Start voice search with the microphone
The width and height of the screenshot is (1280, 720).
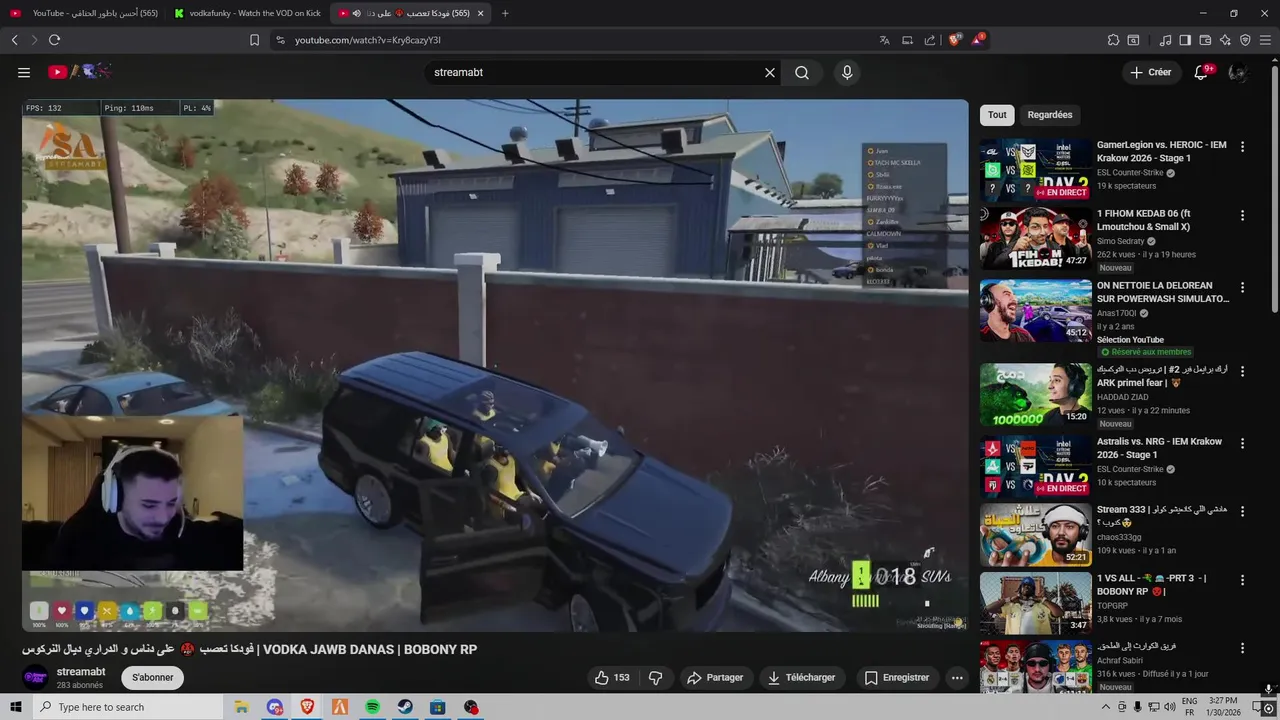click(x=847, y=72)
